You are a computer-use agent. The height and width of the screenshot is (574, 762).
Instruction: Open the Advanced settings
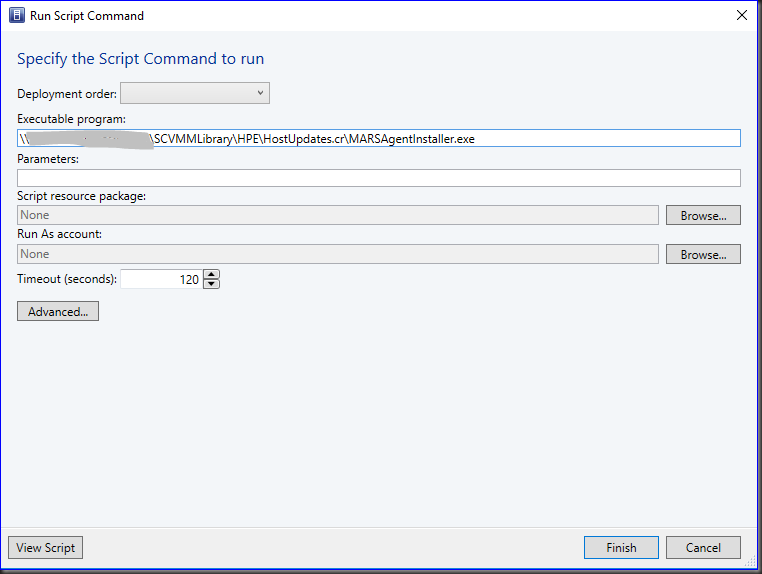point(58,312)
